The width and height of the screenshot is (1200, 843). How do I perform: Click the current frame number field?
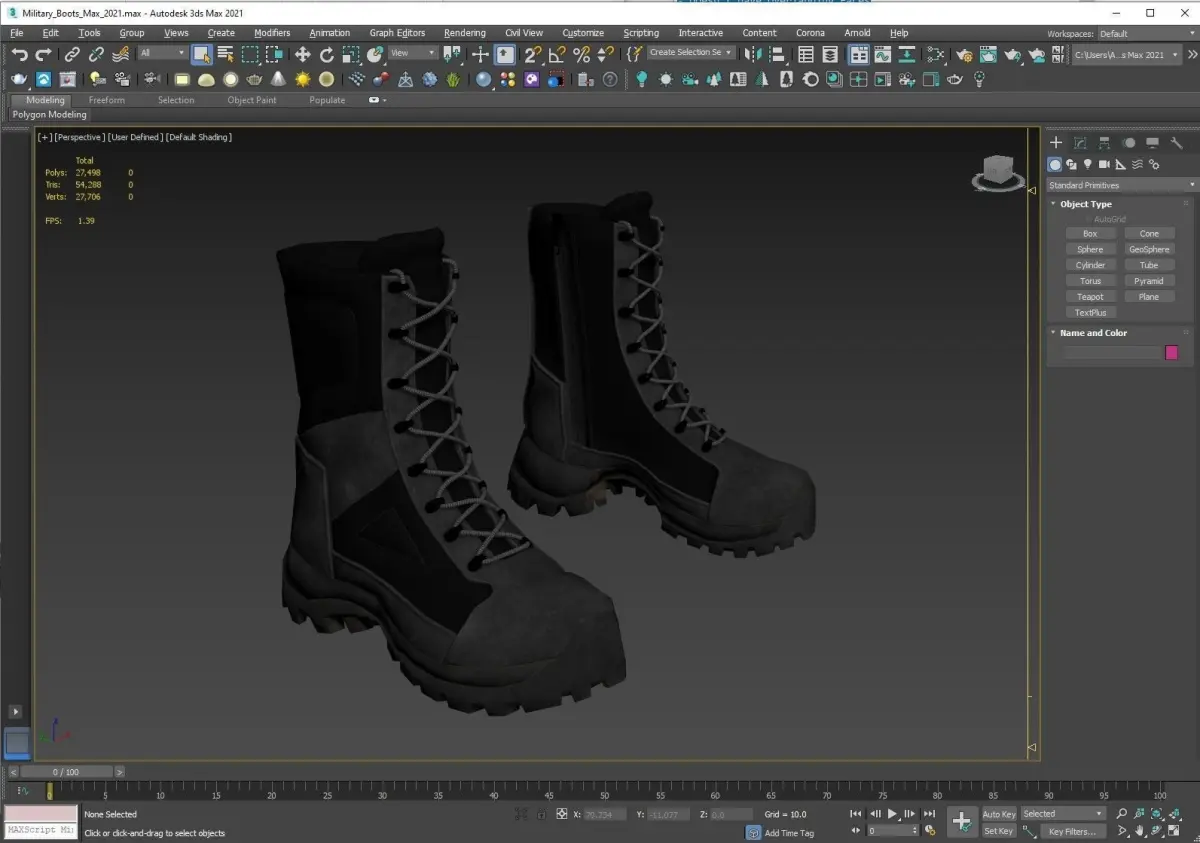click(x=890, y=830)
